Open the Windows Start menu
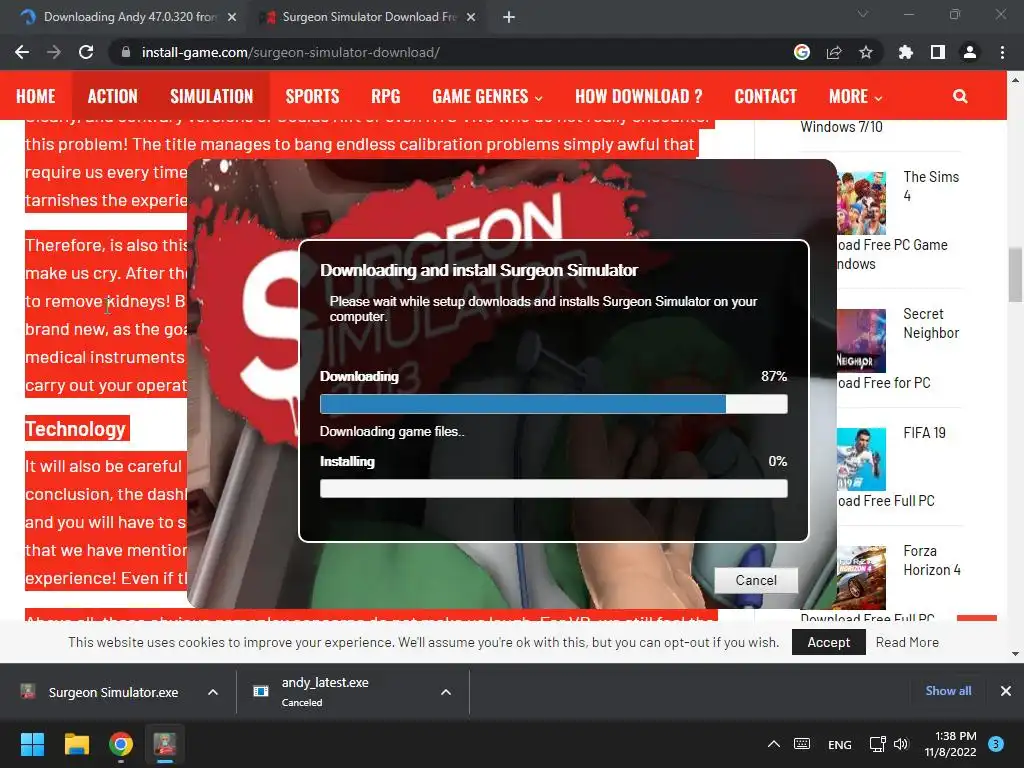This screenshot has width=1024, height=768. pos(32,744)
